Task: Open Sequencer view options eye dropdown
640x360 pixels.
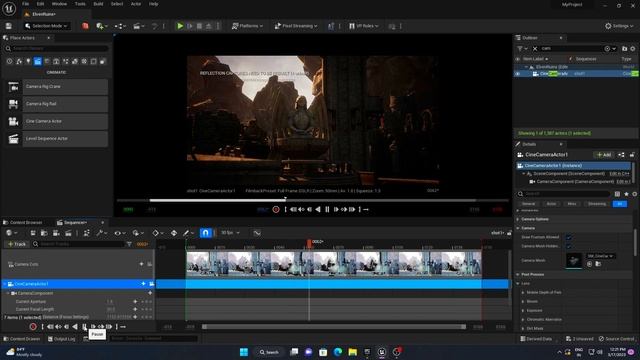Action: coord(119,233)
